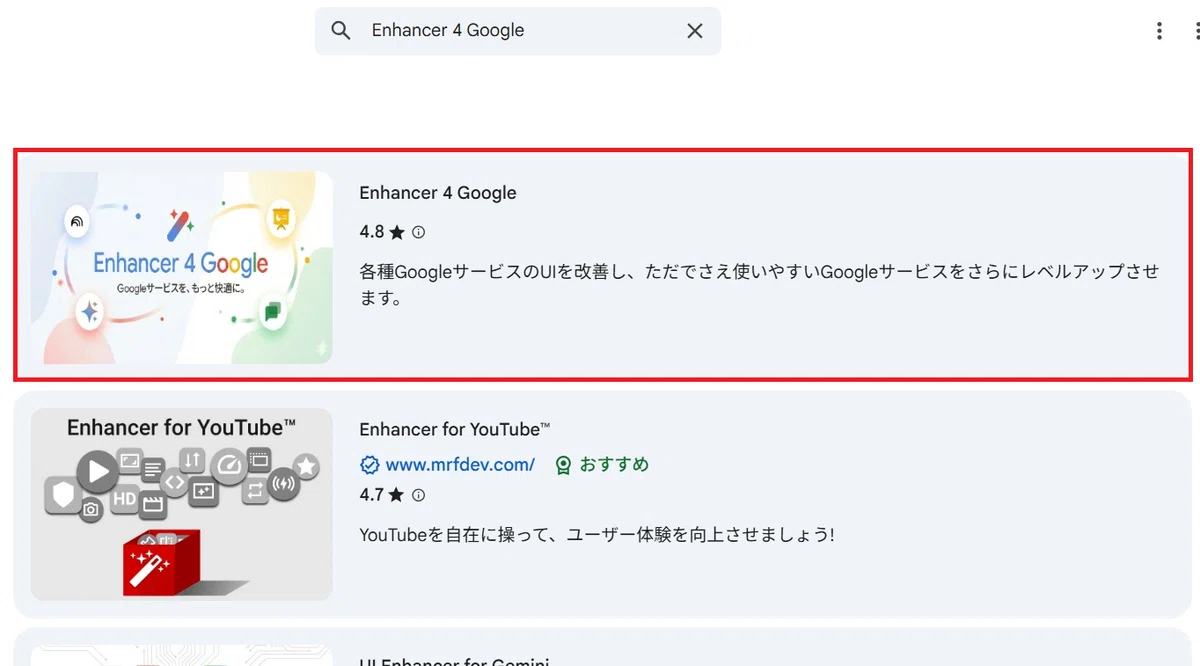Click the star beside the 4.8 rating
The image size is (1200, 666).
point(397,232)
